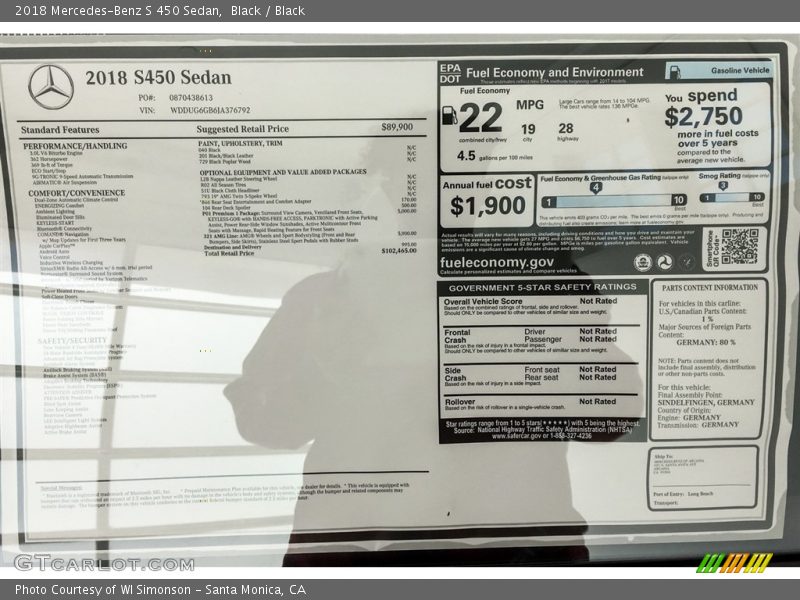
Task: Select 'Not Rated' in the Driver row
Action: pos(598,331)
